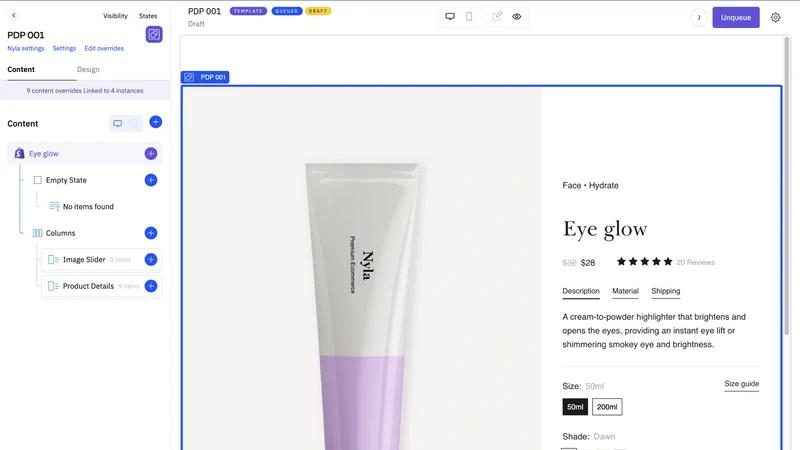Click the Shopify icon on Eye glow row

click(19, 153)
